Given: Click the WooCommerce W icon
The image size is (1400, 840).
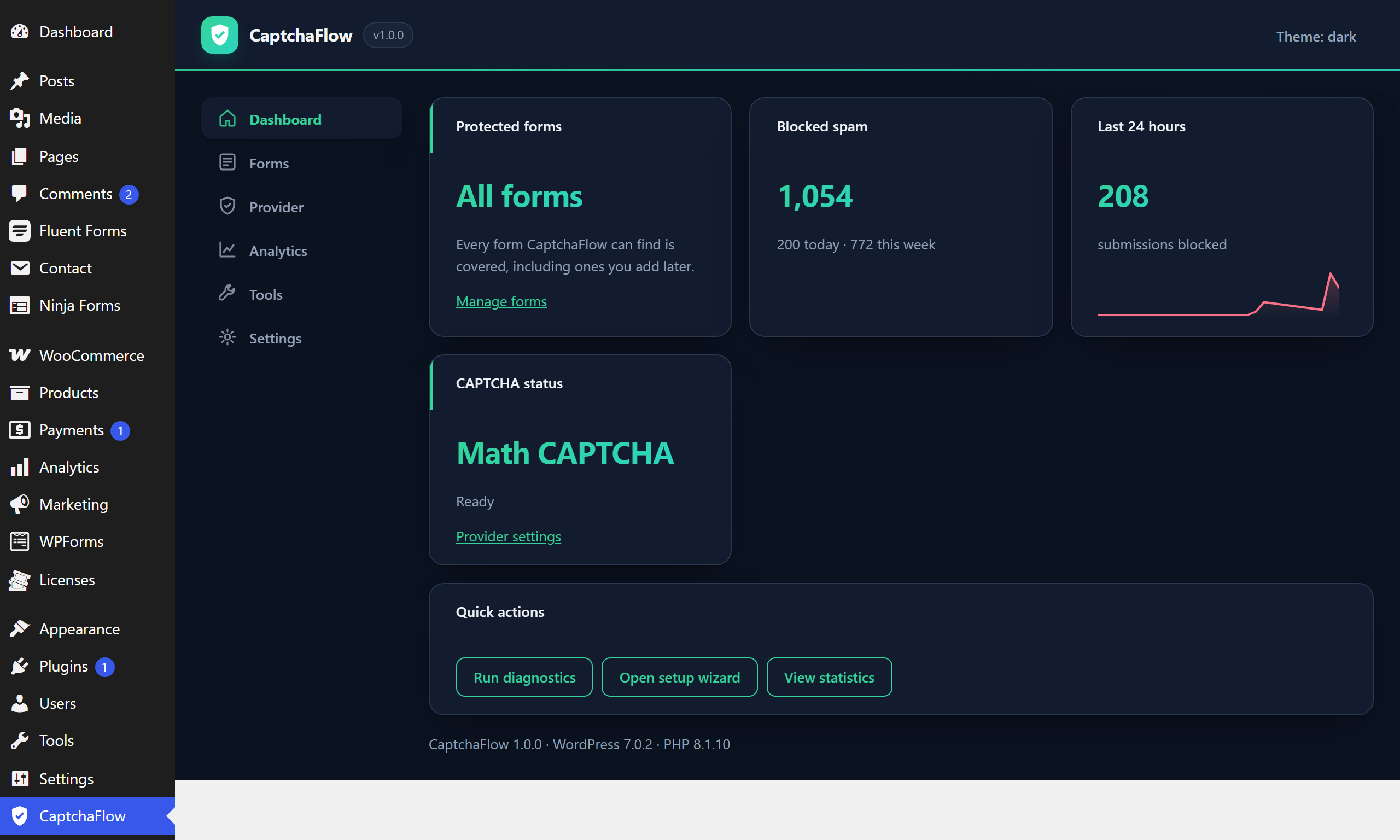Looking at the screenshot, I should [20, 355].
